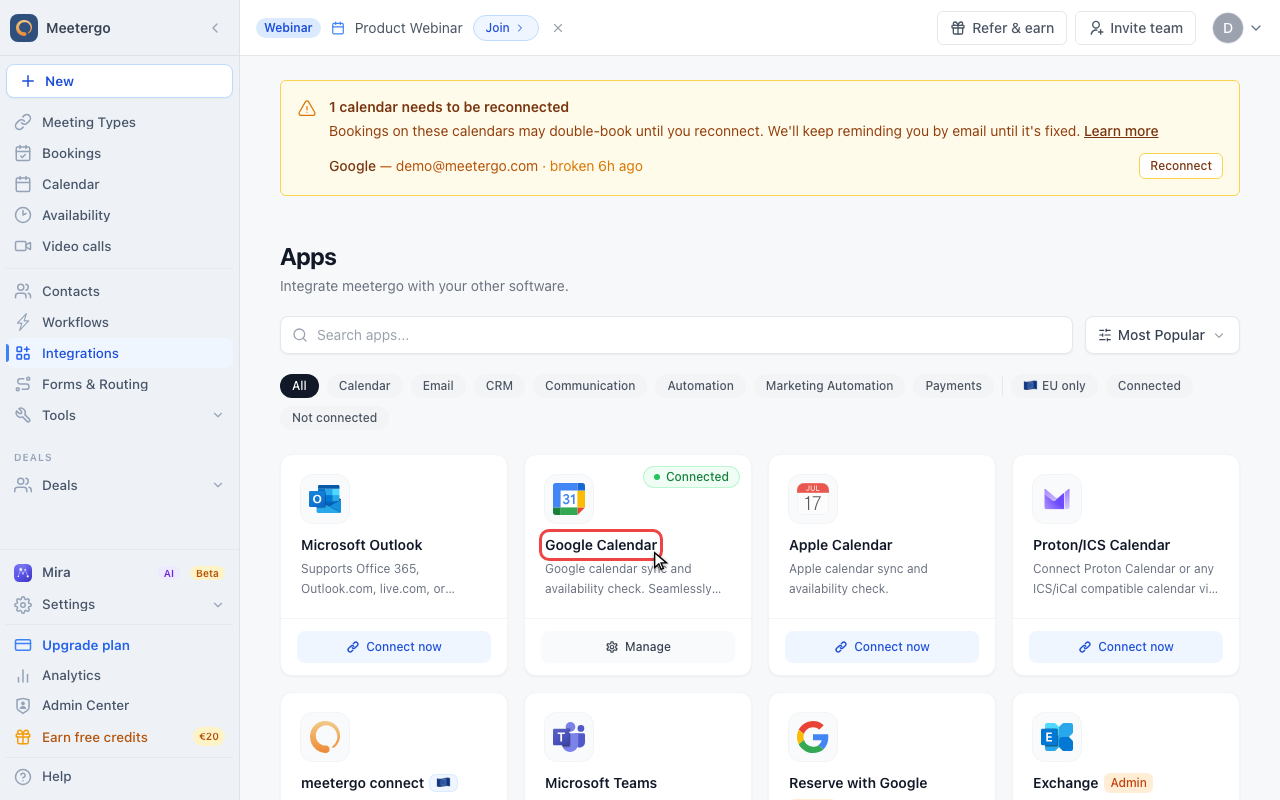
Task: Click the Exchange app logo
Action: (1057, 737)
